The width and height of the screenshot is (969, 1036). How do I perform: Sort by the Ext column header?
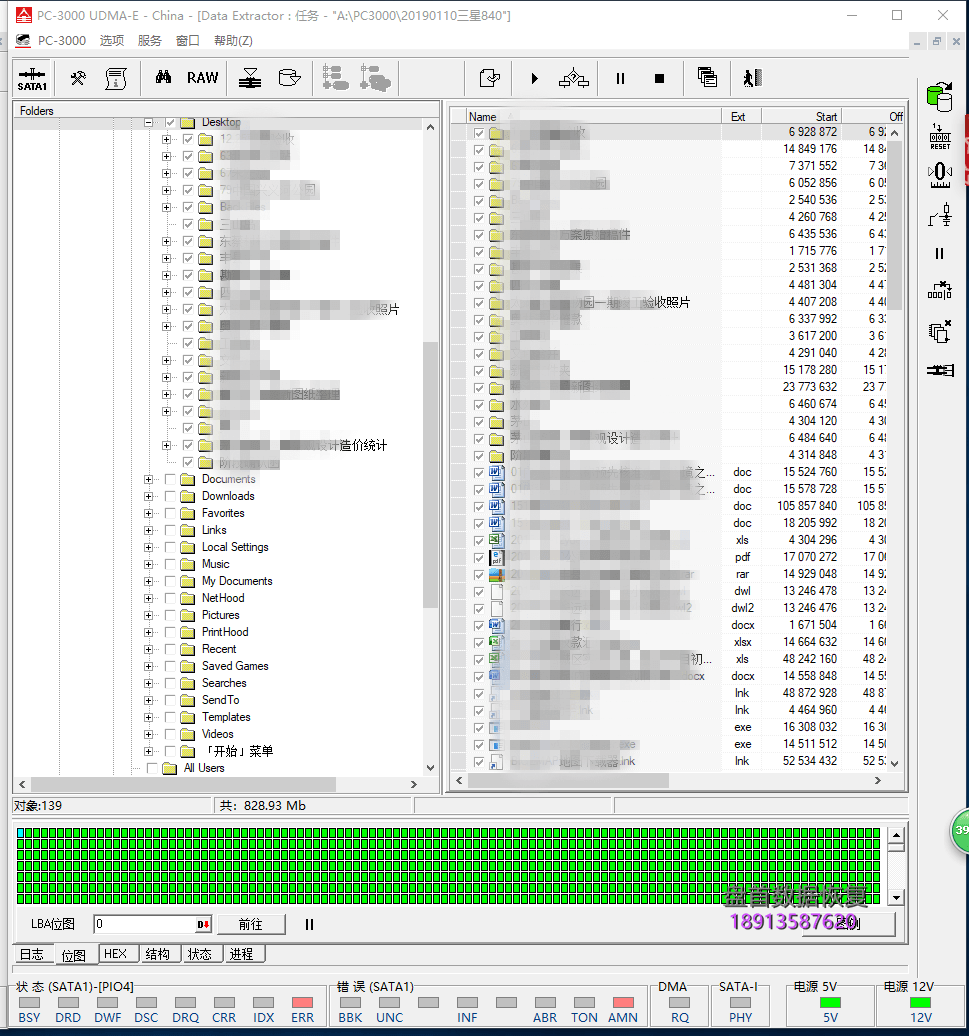[x=741, y=116]
